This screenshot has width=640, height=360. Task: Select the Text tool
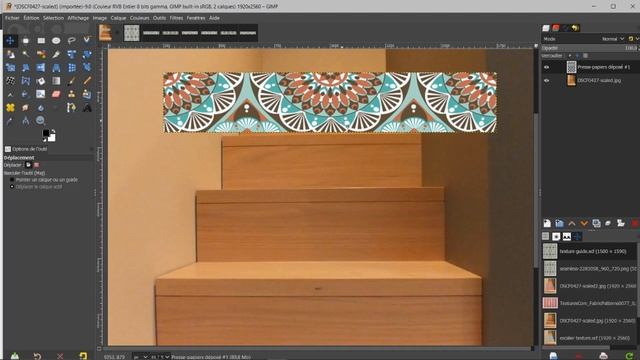click(87, 108)
